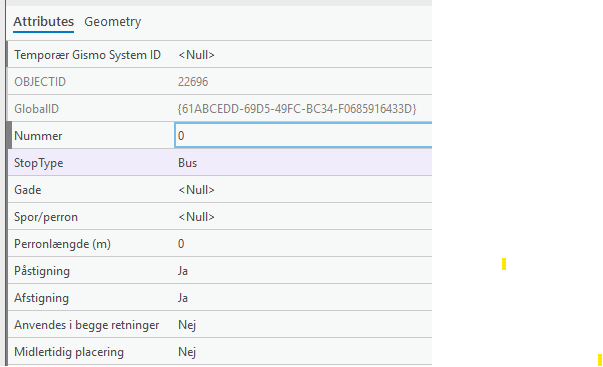Screen dimensions: 603x367
Task: Select the Påstigning field label
Action: coord(42,271)
